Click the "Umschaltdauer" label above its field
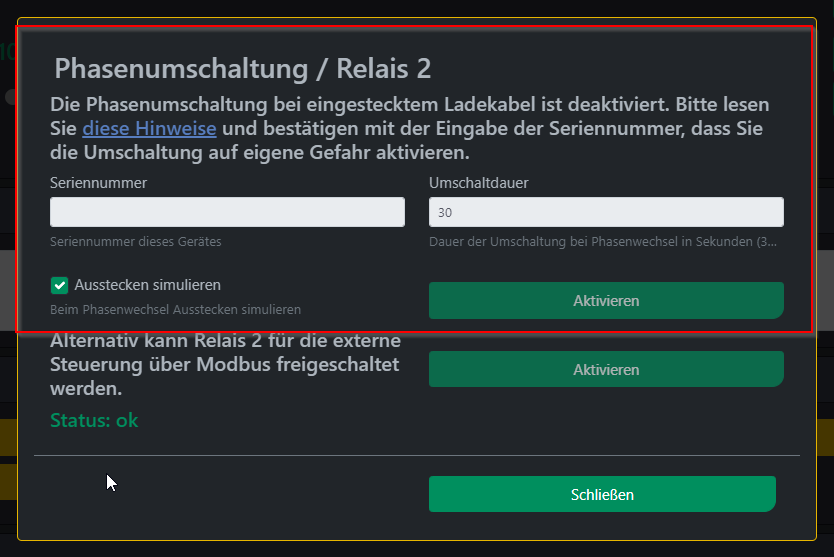 point(479,183)
